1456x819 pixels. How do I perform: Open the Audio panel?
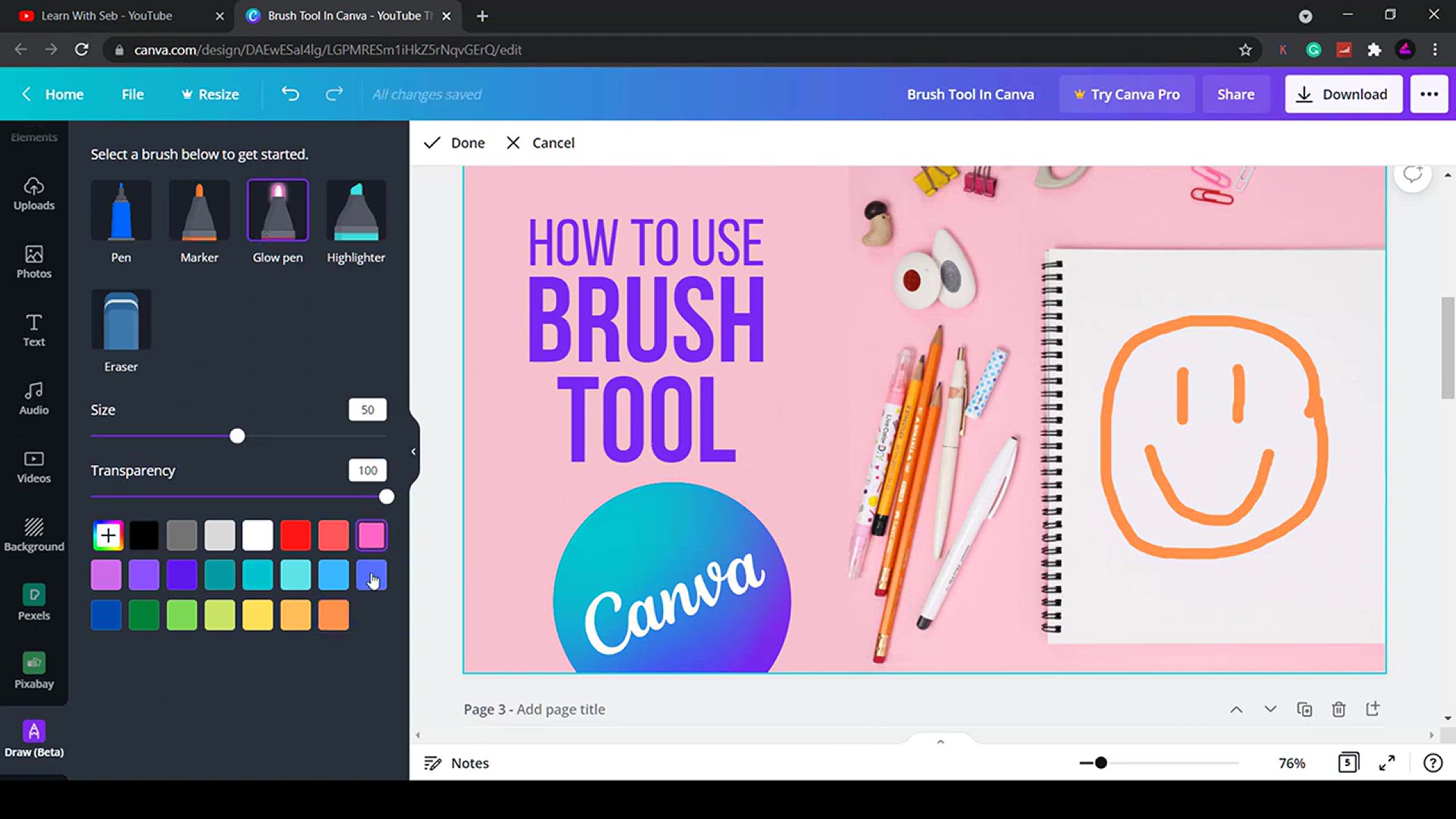pyautogui.click(x=34, y=398)
